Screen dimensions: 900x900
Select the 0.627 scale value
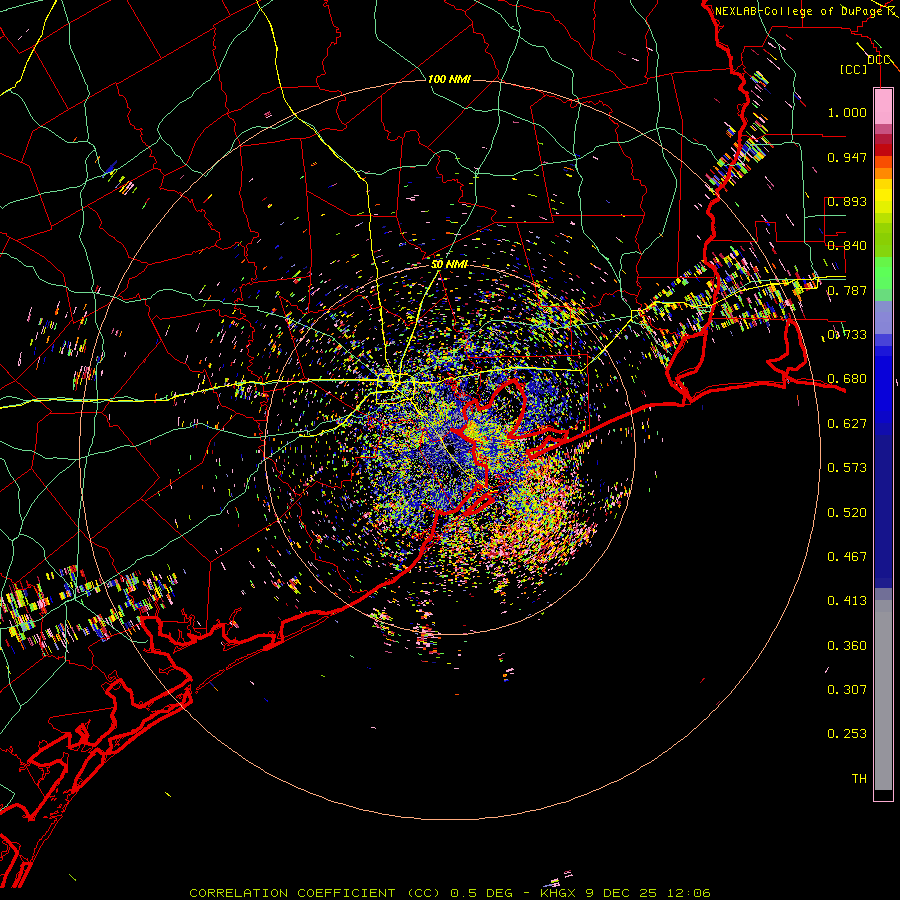point(847,424)
